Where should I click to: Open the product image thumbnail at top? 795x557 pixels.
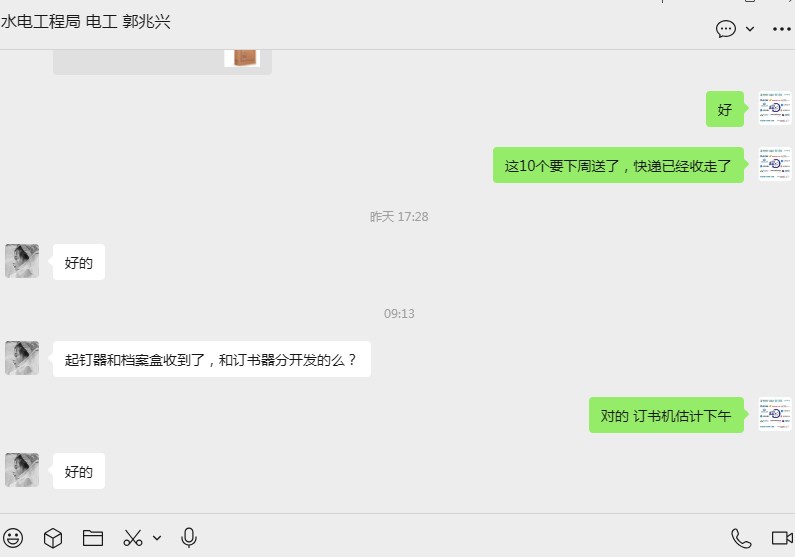click(x=242, y=58)
